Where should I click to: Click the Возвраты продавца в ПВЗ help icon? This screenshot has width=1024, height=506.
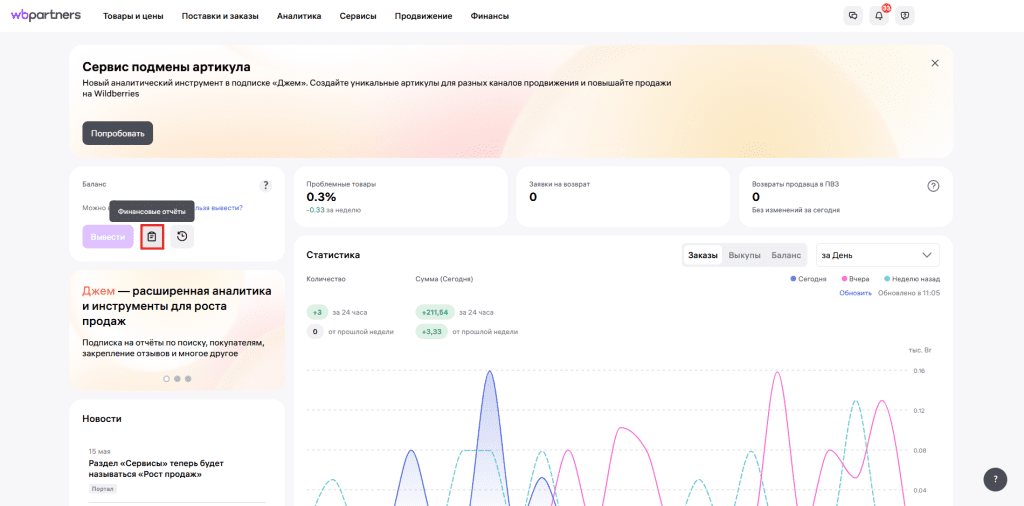pos(933,186)
